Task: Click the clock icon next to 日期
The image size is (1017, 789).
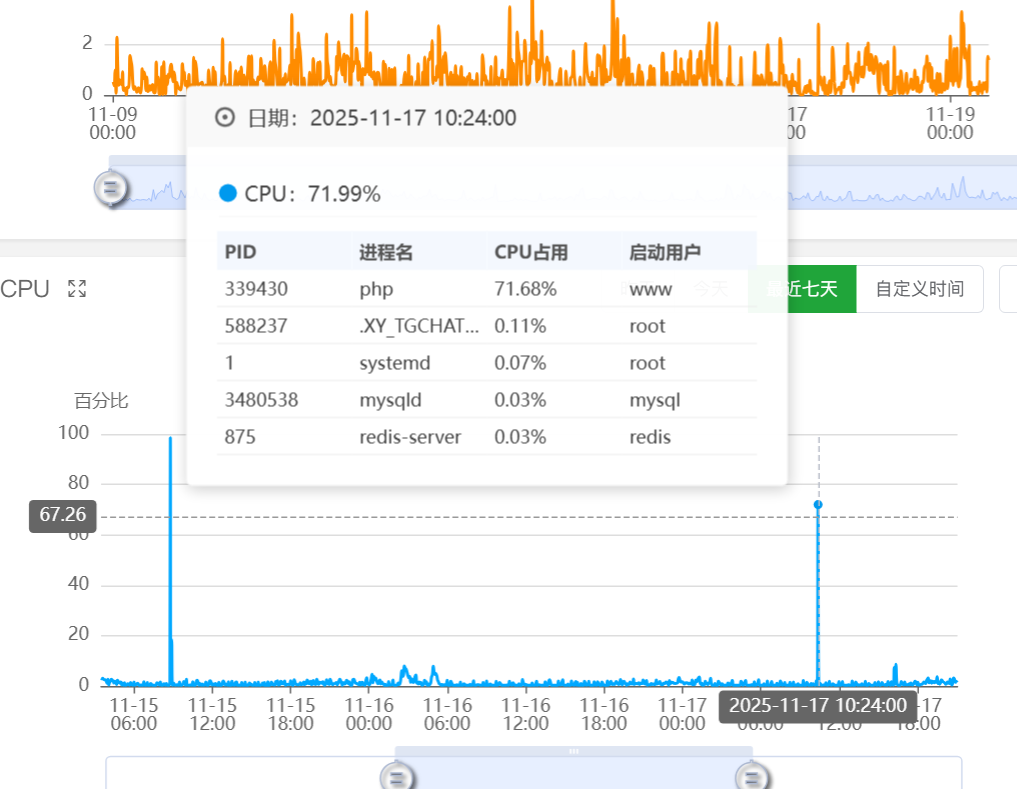Action: [226, 118]
